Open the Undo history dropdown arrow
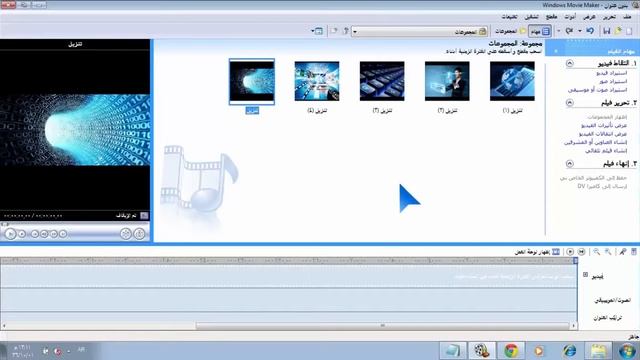640x360 pixels. tap(580, 31)
